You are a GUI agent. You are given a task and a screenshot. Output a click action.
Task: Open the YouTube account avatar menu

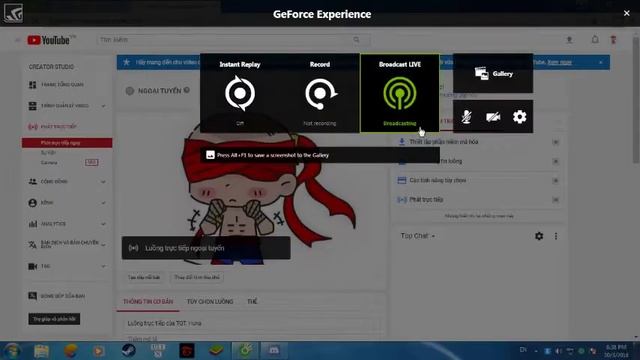click(x=613, y=40)
